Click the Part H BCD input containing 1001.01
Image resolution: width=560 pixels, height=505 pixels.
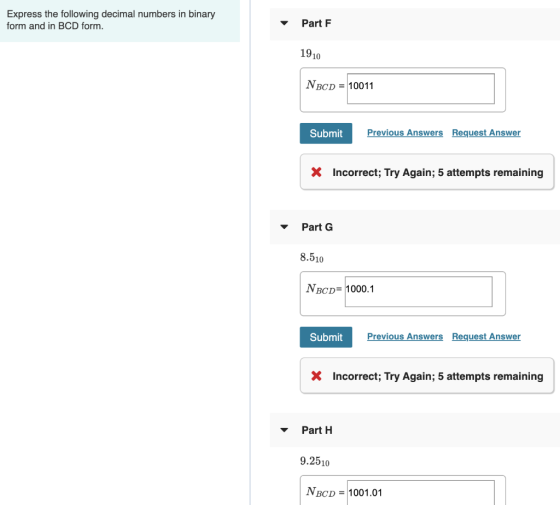click(421, 493)
